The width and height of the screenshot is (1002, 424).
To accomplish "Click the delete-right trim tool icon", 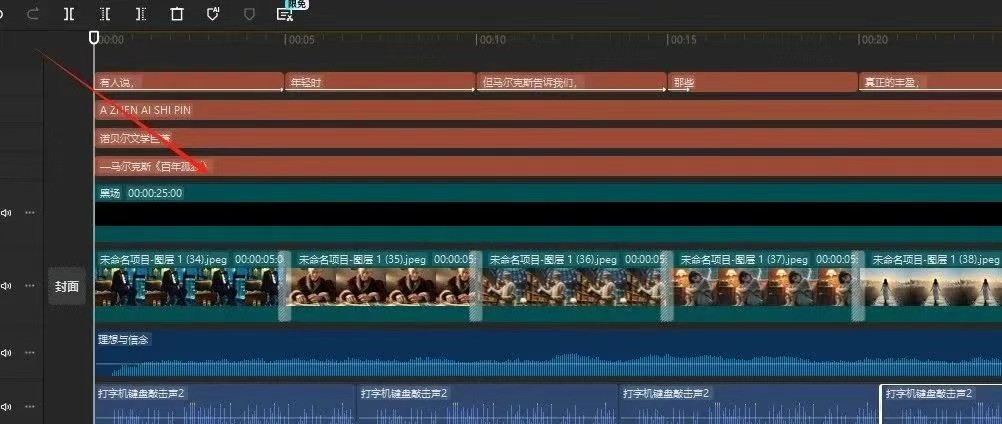I will [x=140, y=13].
